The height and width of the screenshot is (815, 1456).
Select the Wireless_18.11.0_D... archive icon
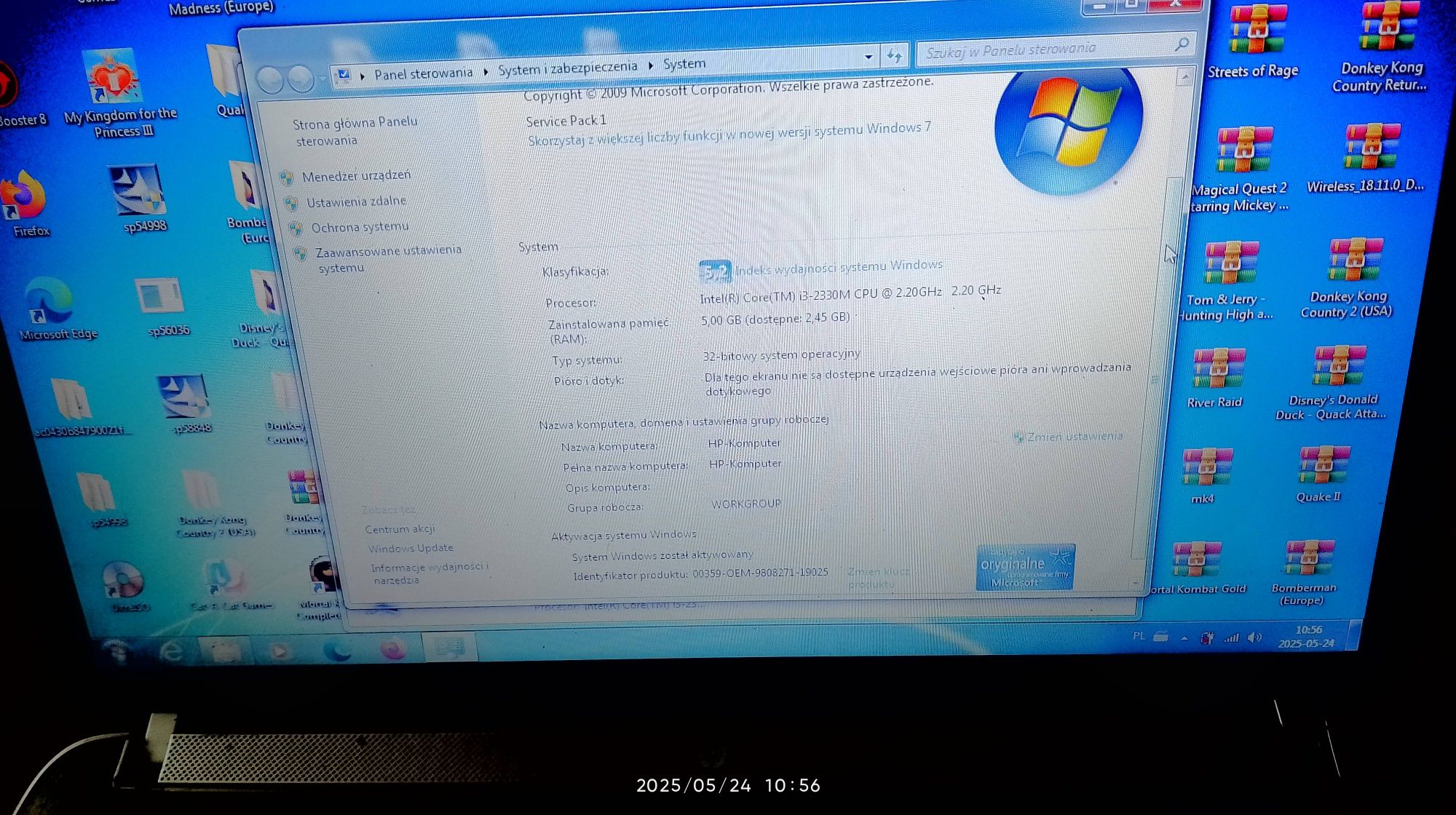(x=1366, y=159)
